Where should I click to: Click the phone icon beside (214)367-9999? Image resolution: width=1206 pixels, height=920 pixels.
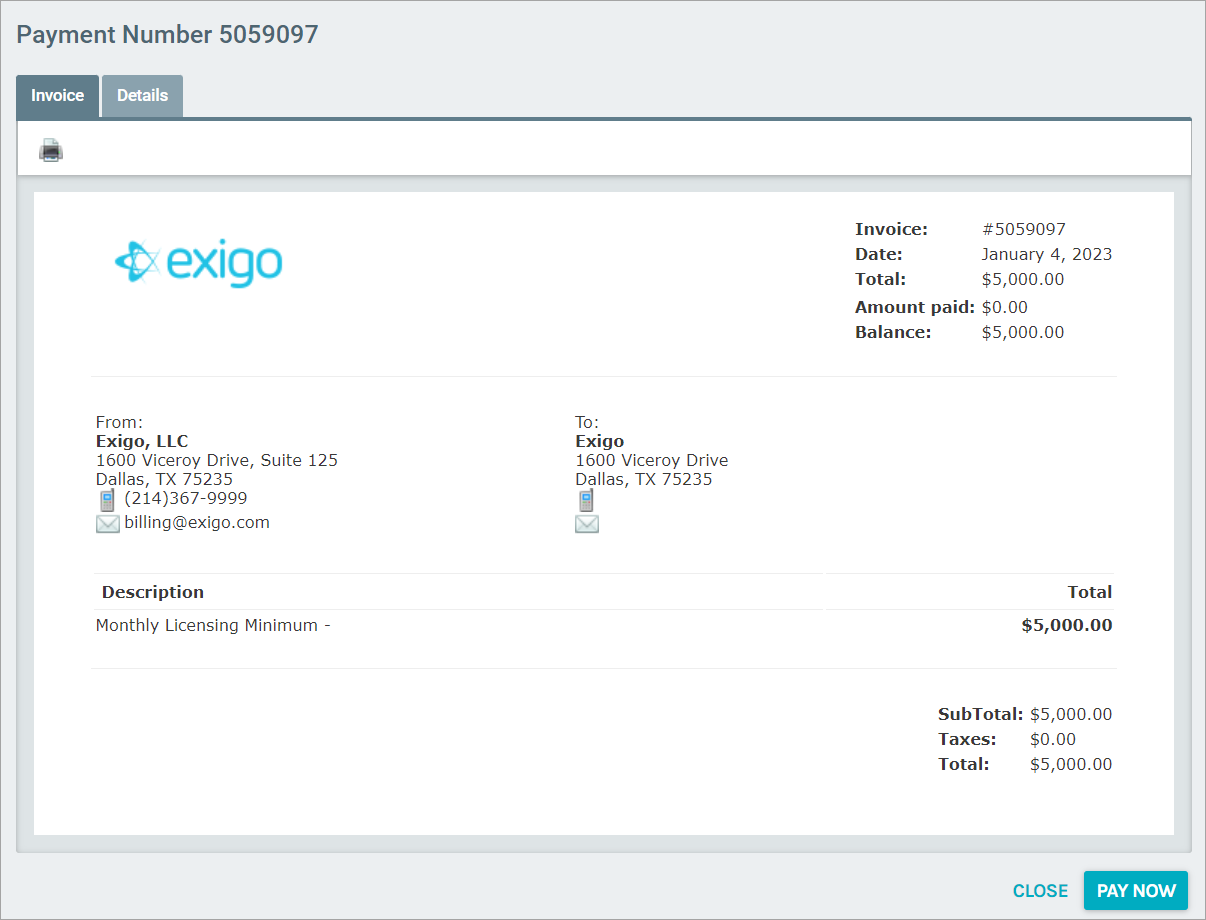coord(107,500)
